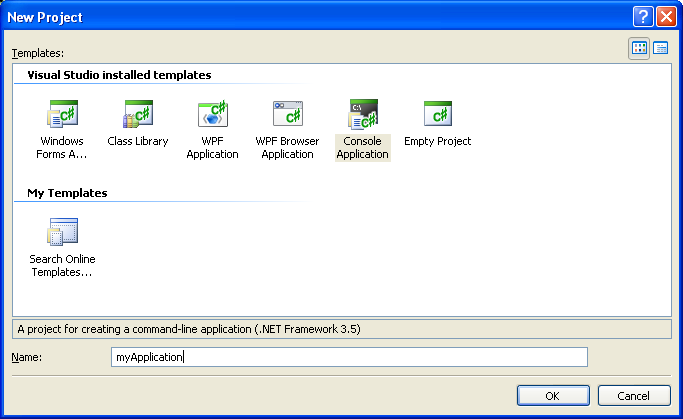Image resolution: width=683 pixels, height=419 pixels.
Task: Click the command-line application description text
Action: pos(189,329)
